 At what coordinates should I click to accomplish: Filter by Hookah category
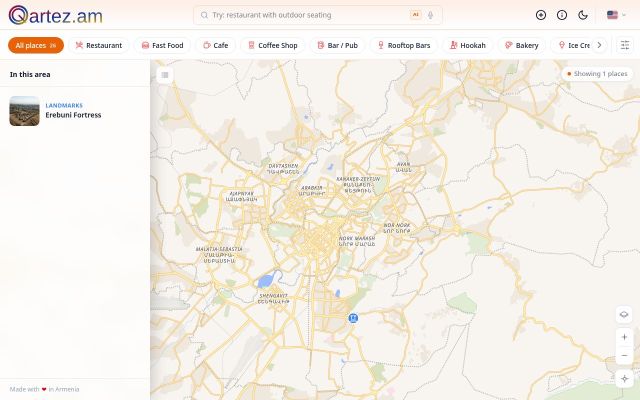pos(468,45)
